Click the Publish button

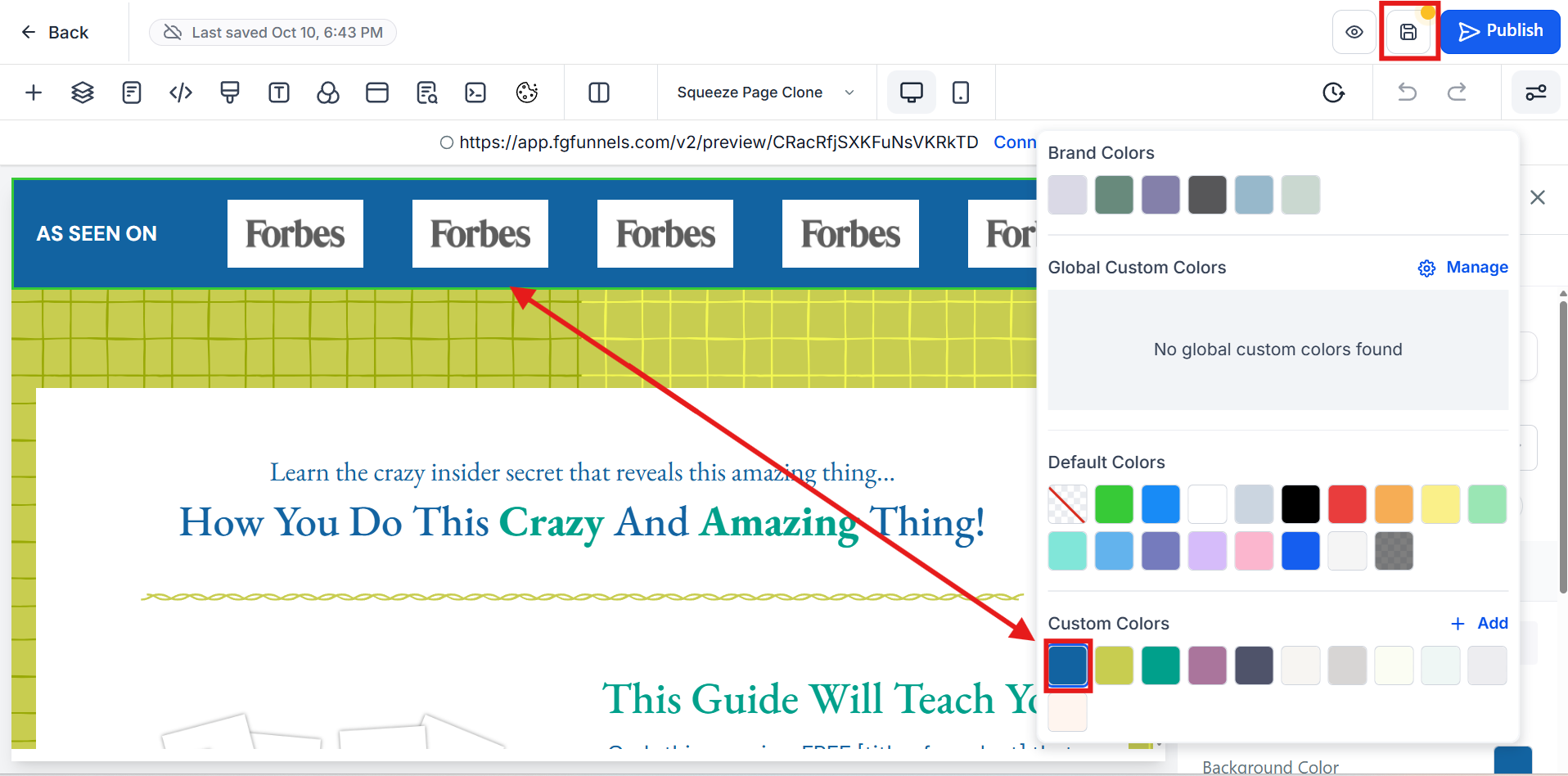coord(1501,31)
